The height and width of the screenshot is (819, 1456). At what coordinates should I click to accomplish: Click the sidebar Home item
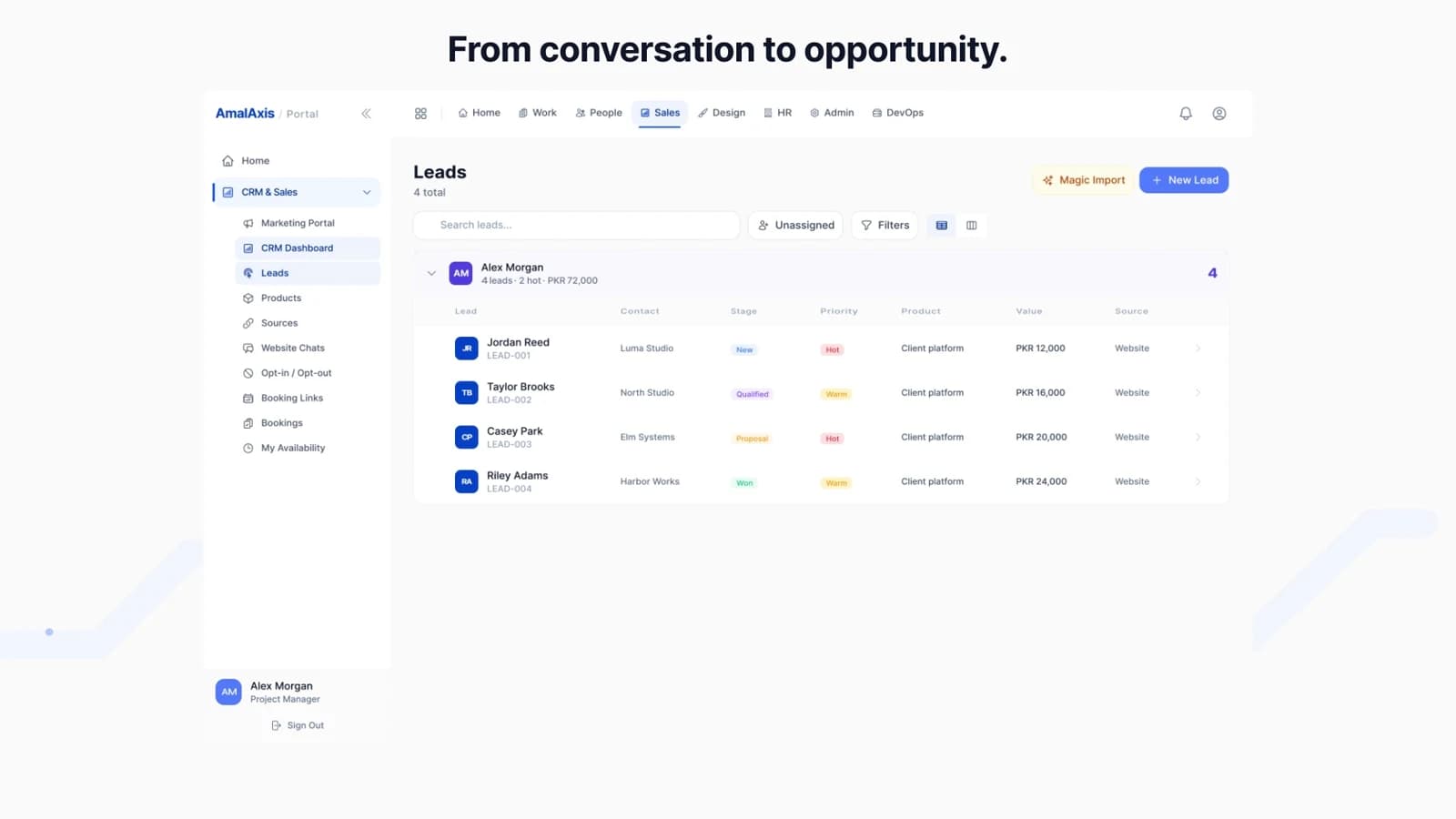(297, 161)
